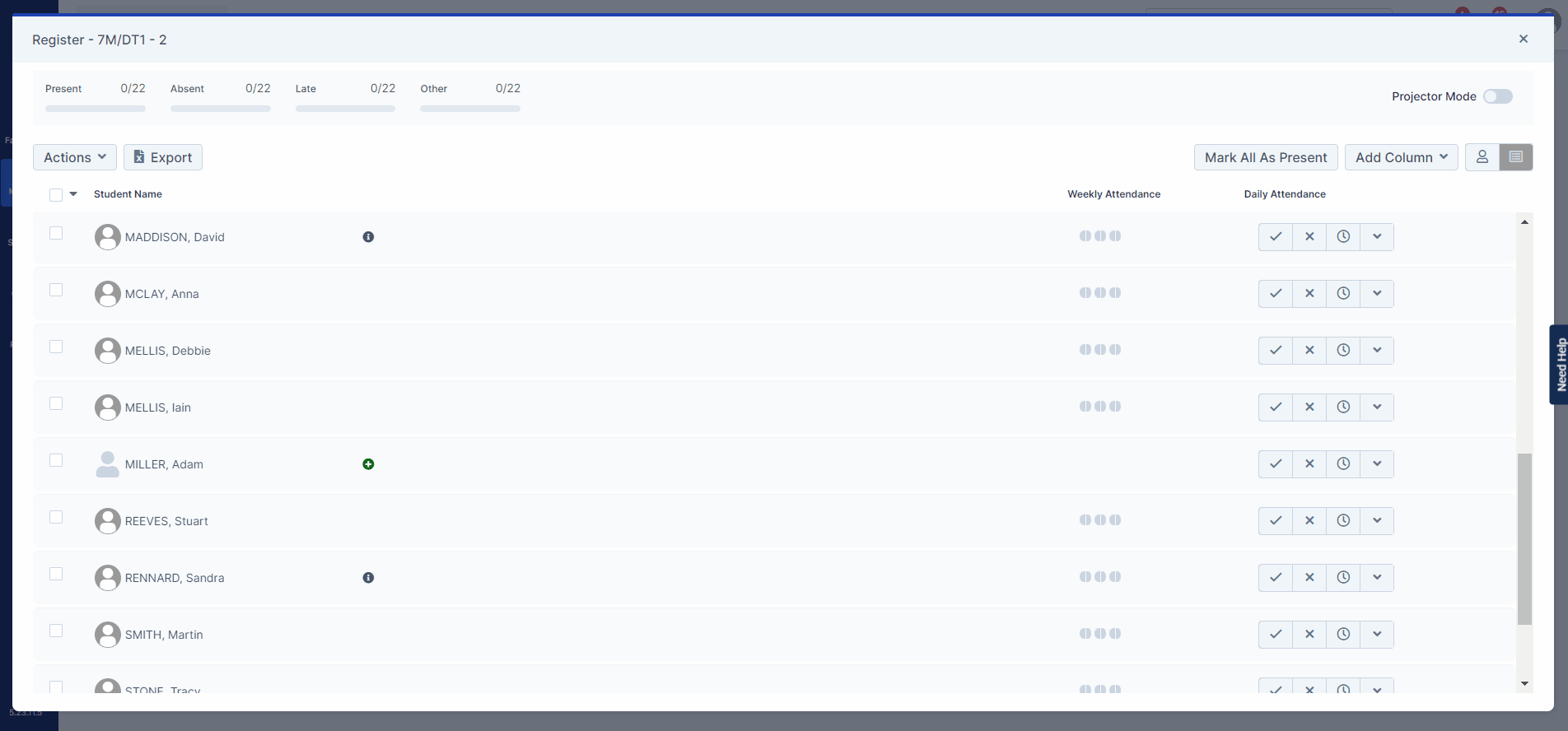1568x731 pixels.
Task: Enable Projector Mode switch
Action: [x=1497, y=96]
